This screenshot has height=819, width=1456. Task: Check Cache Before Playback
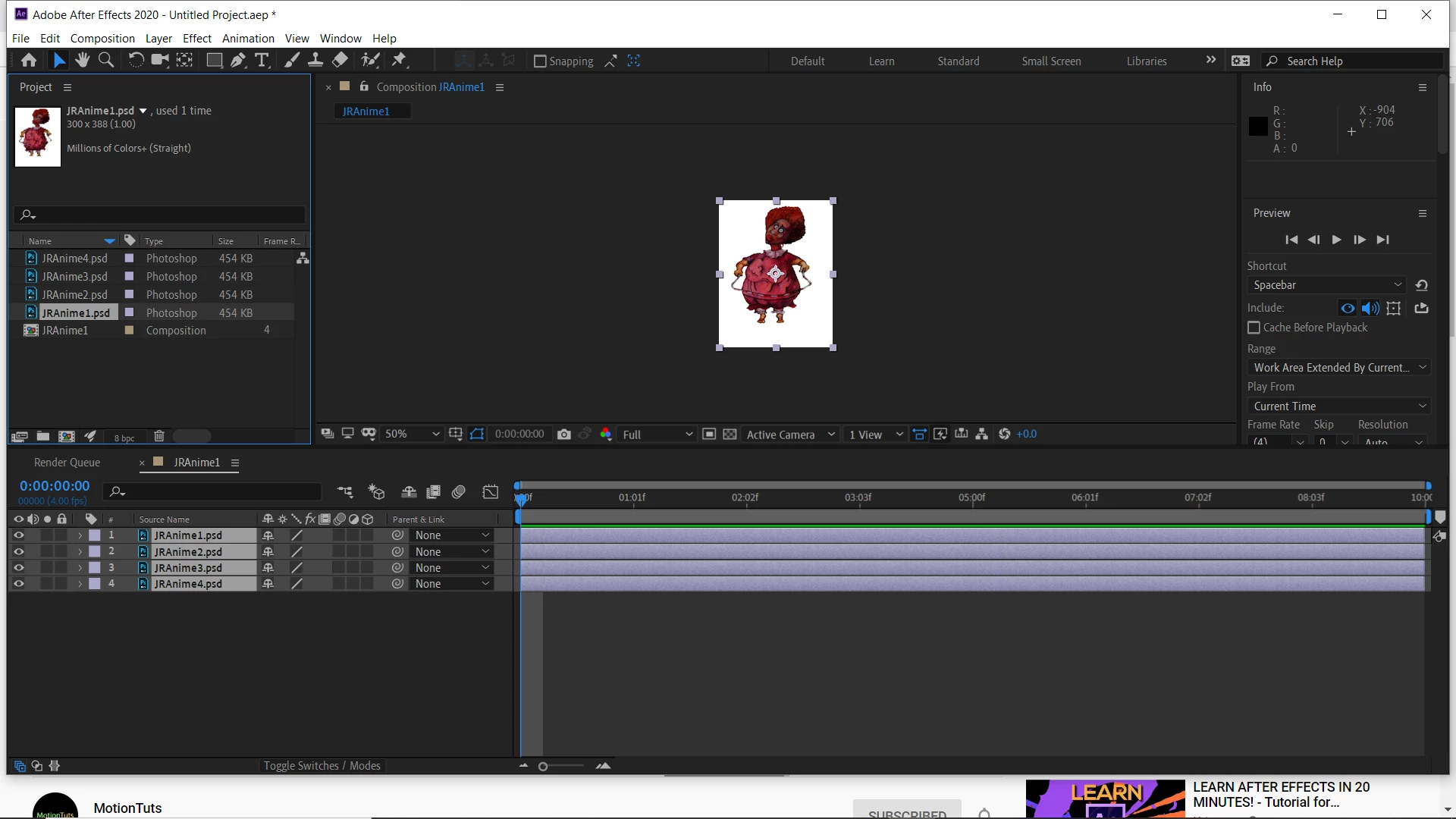1254,328
